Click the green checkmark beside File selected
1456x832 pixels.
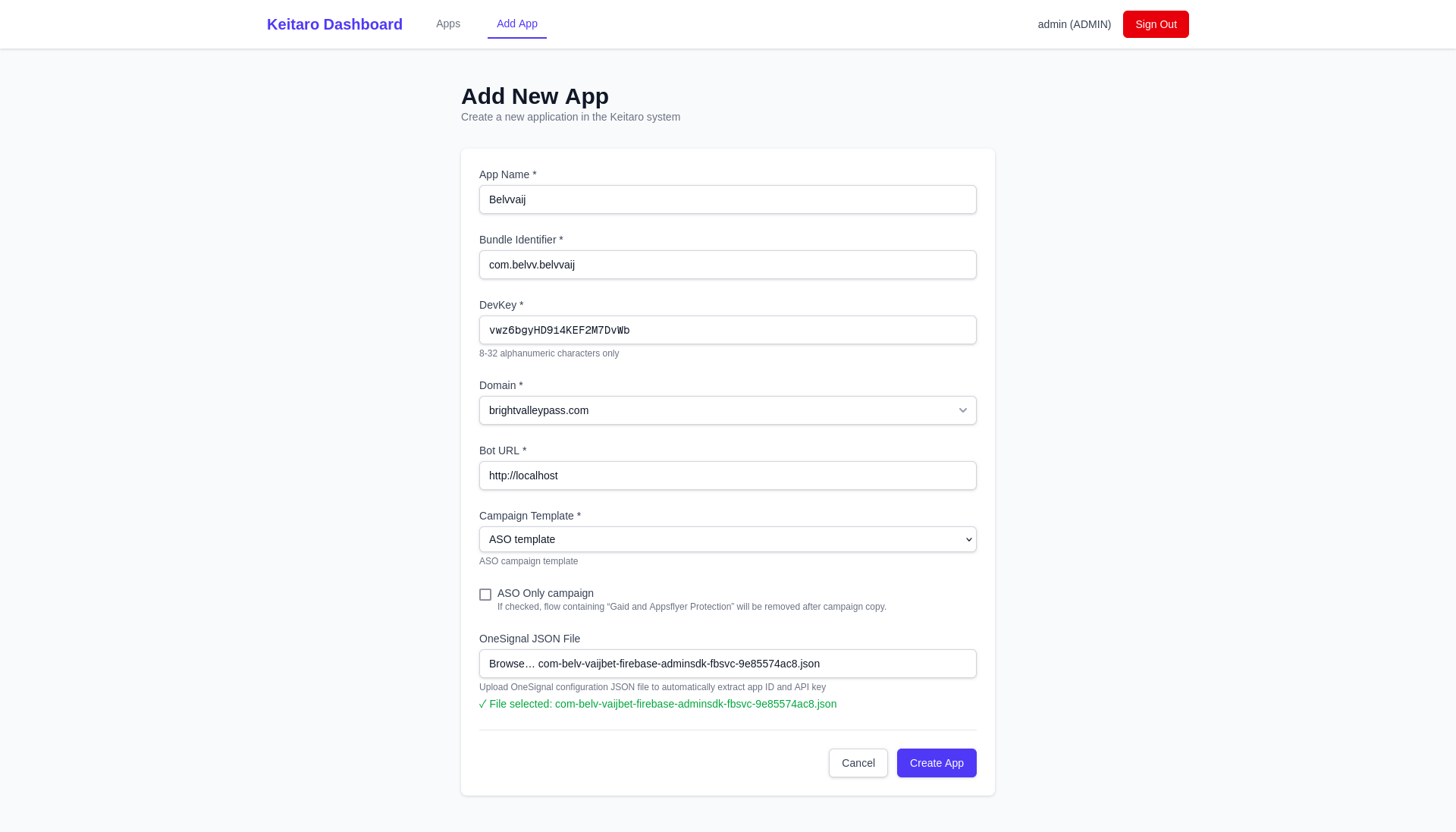[x=482, y=705]
